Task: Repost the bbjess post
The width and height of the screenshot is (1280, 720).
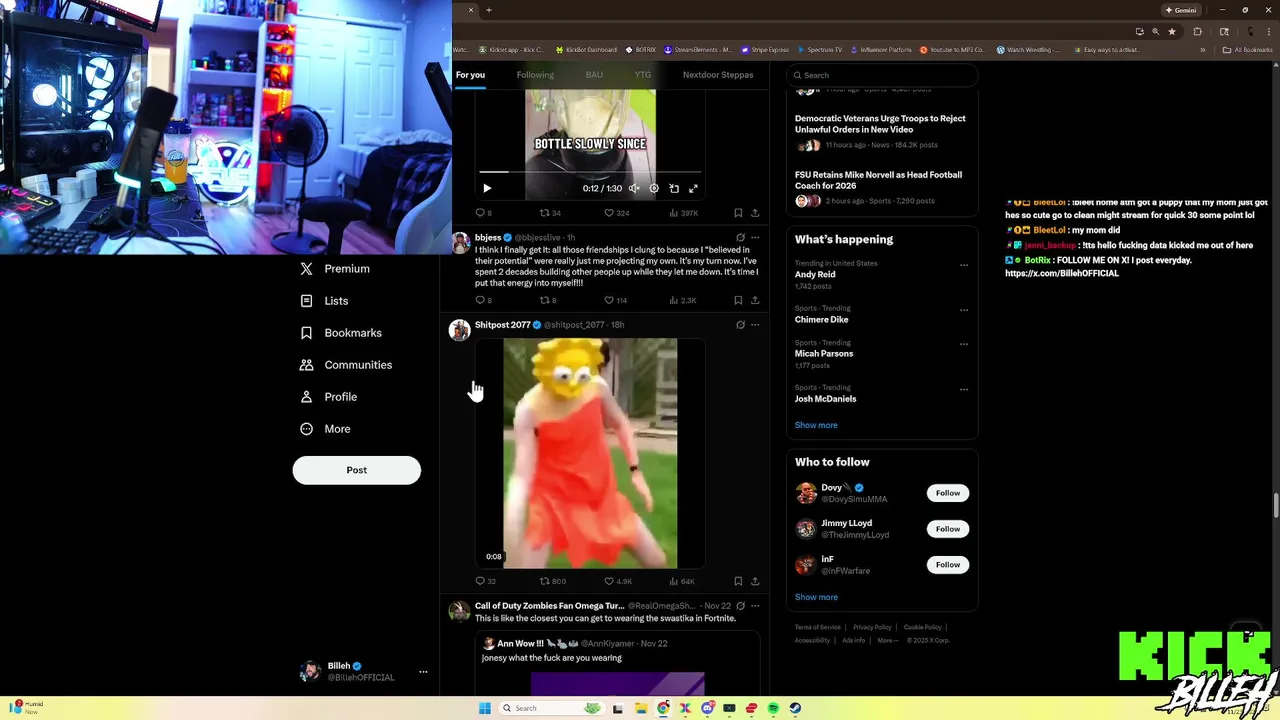Action: 548,300
